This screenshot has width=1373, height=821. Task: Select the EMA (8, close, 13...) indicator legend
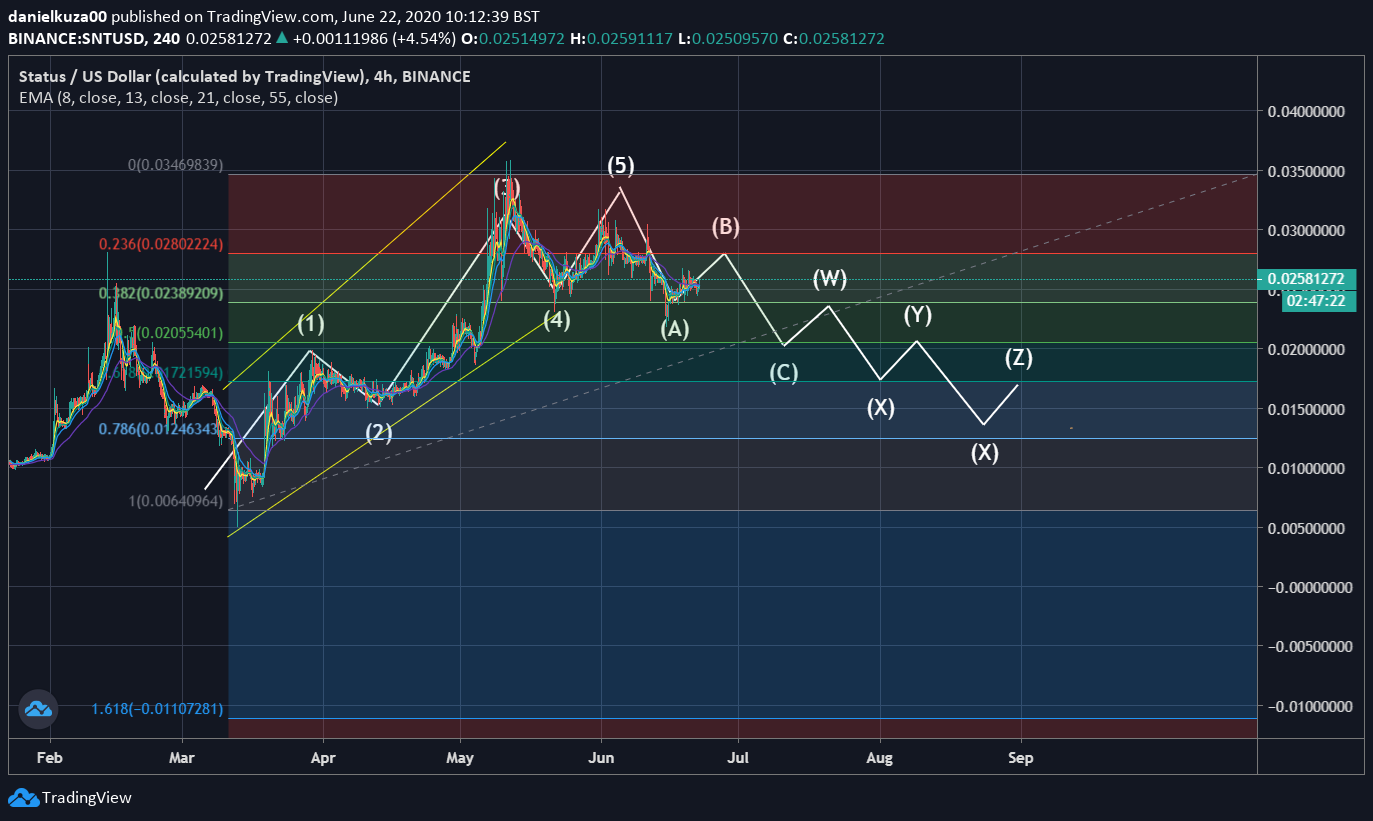179,98
